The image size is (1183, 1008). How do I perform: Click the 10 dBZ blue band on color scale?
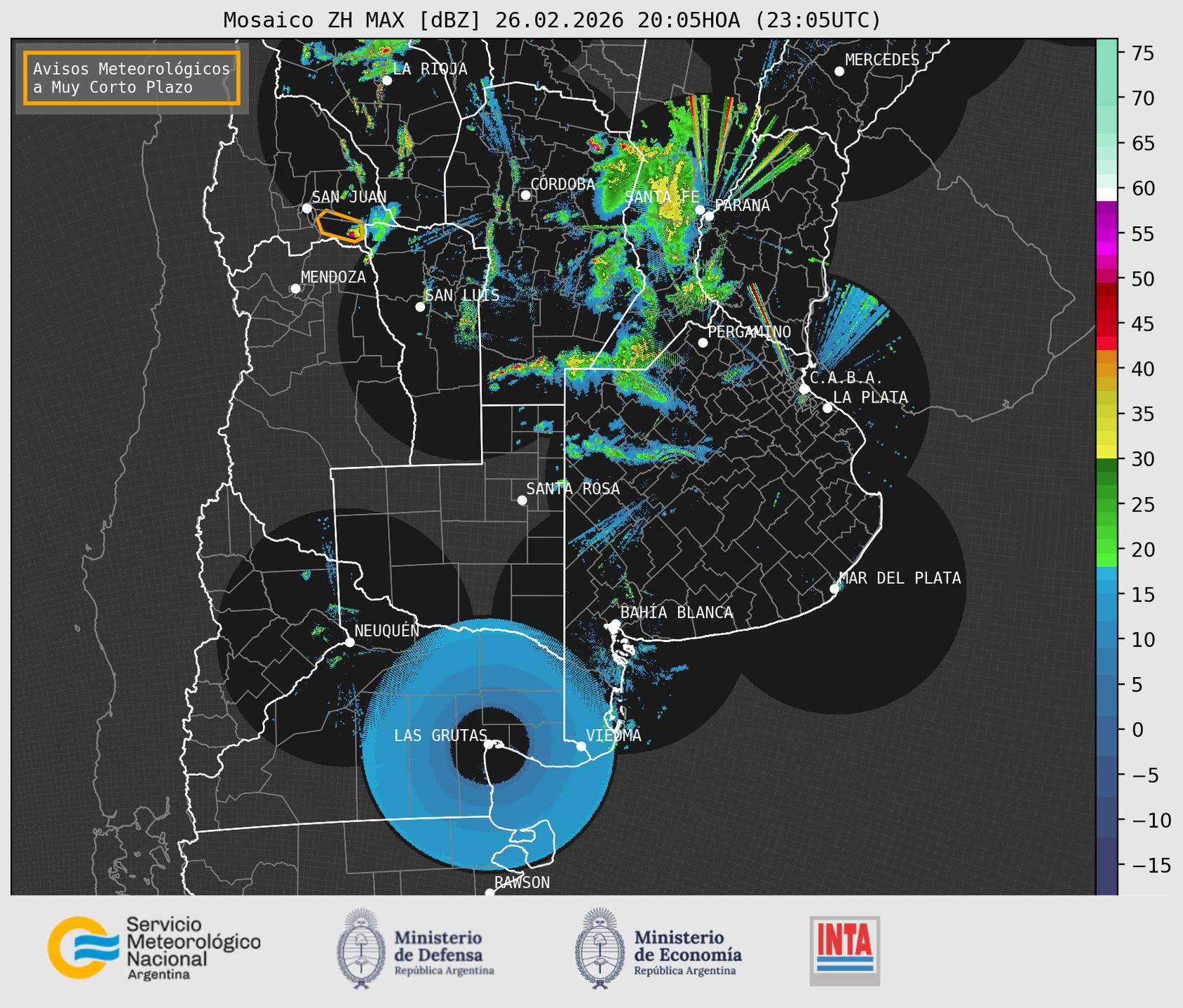(1107, 639)
